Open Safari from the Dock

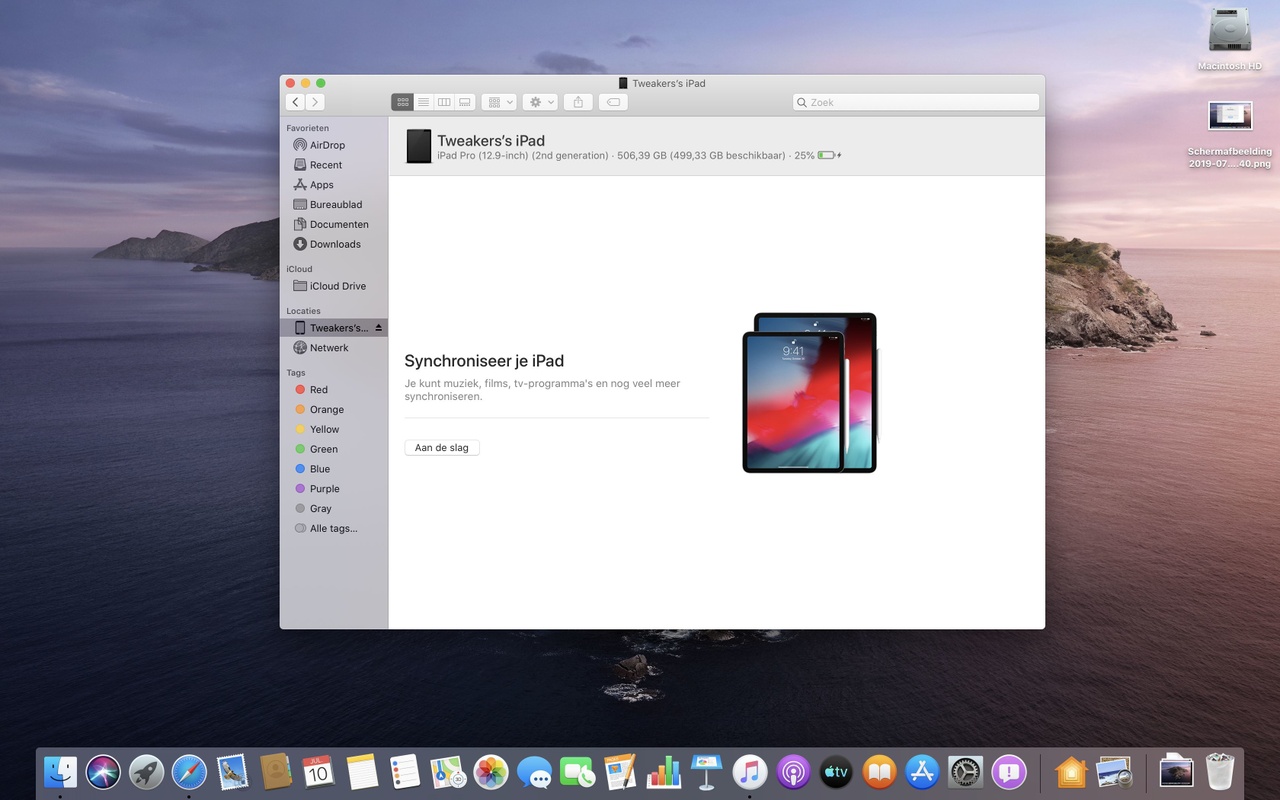click(x=189, y=772)
